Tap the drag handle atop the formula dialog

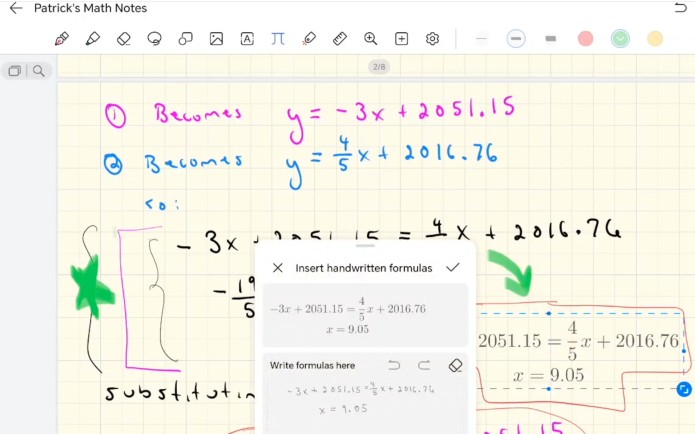tap(365, 246)
